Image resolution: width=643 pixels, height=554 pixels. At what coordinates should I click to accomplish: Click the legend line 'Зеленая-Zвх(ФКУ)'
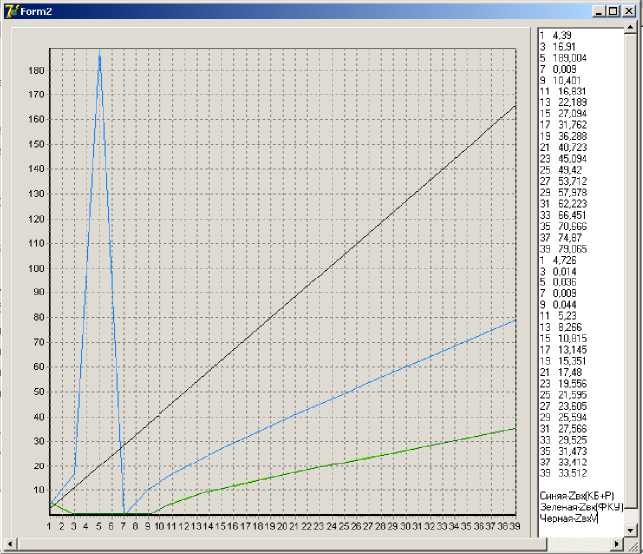coord(580,507)
